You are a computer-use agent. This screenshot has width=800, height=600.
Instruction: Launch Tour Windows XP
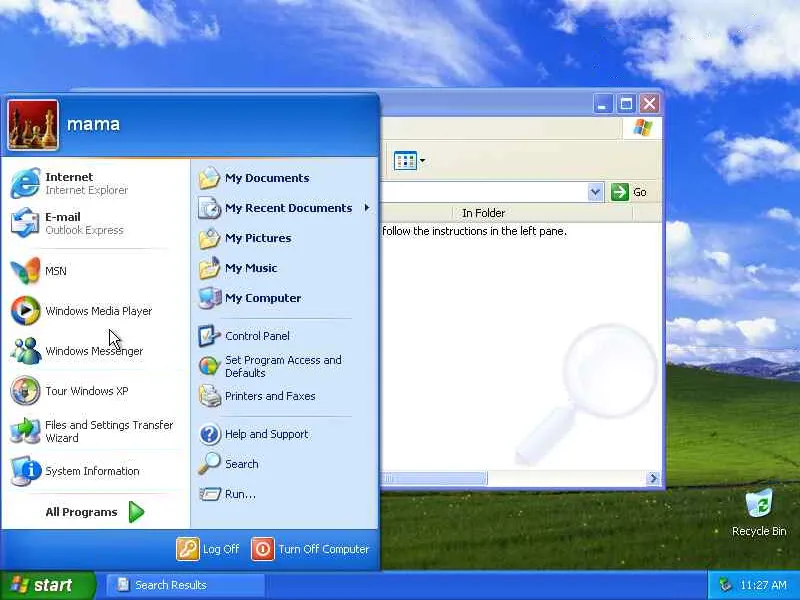point(70,391)
